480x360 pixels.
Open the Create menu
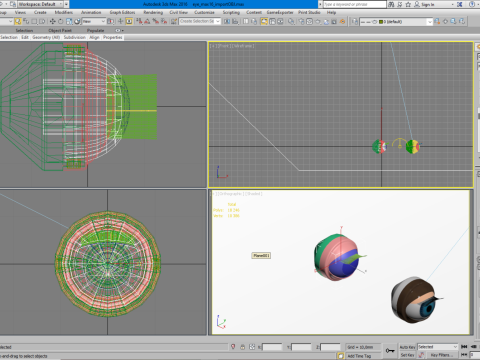pyautogui.click(x=40, y=12)
